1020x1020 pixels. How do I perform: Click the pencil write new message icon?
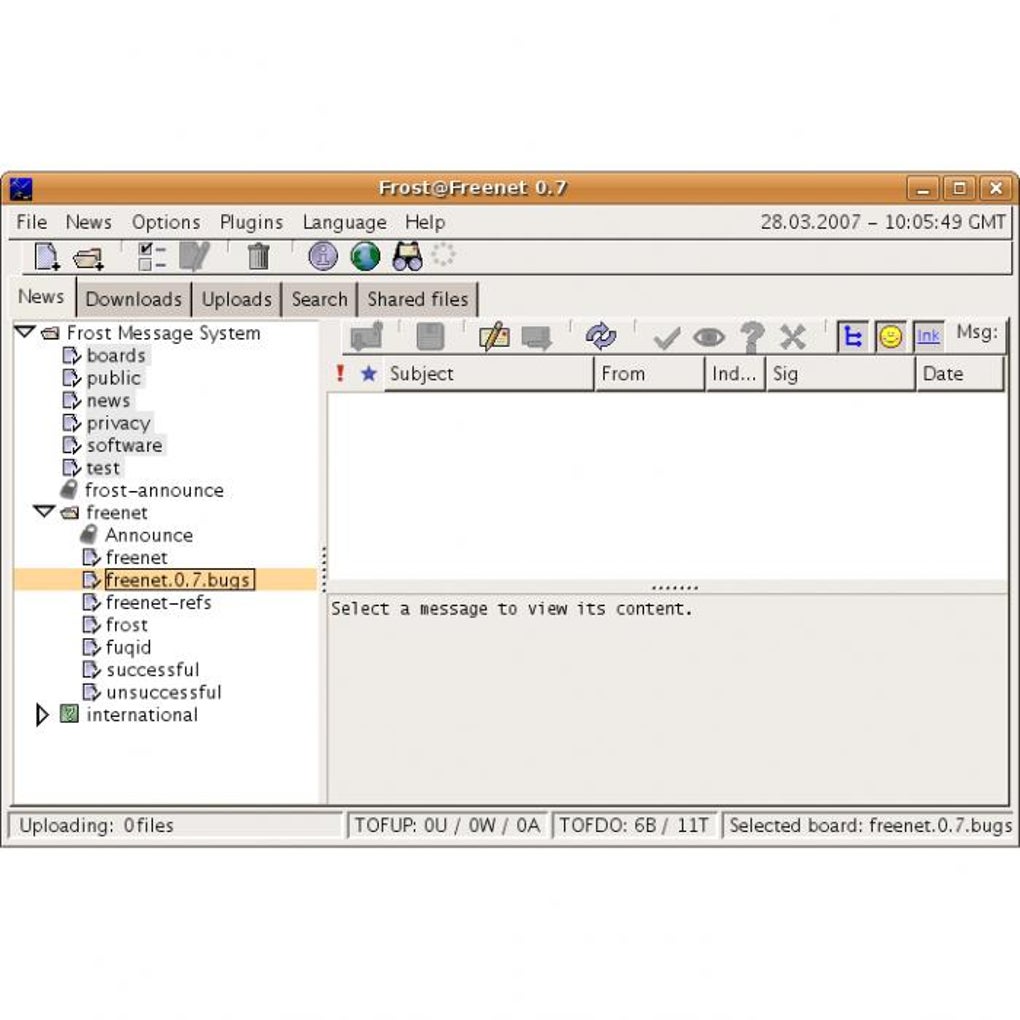tap(494, 337)
